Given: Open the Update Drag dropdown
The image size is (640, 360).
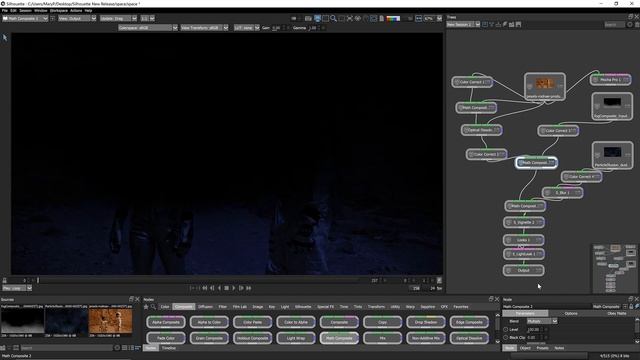Looking at the screenshot, I should click(118, 18).
